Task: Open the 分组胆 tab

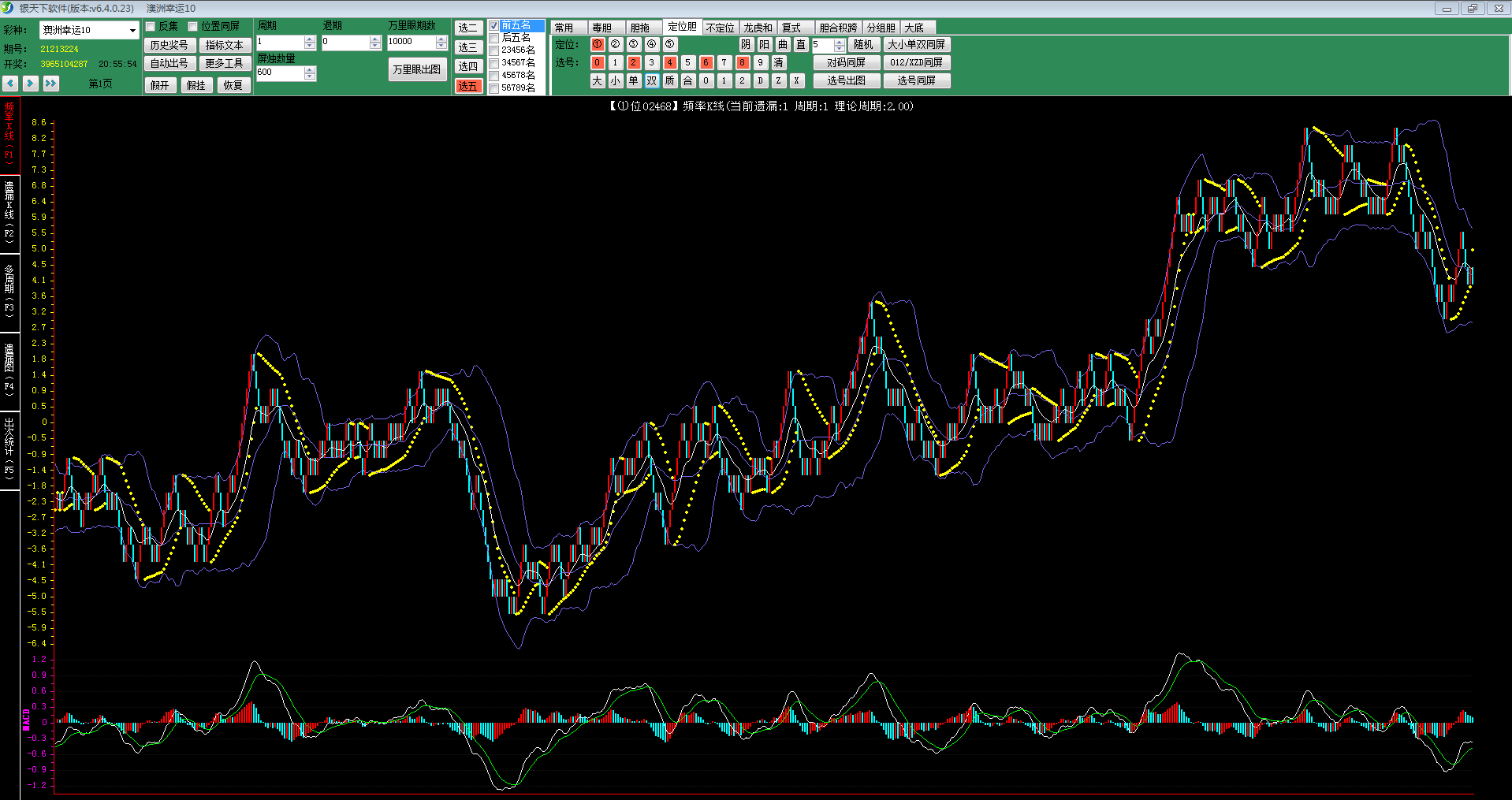Action: tap(881, 28)
